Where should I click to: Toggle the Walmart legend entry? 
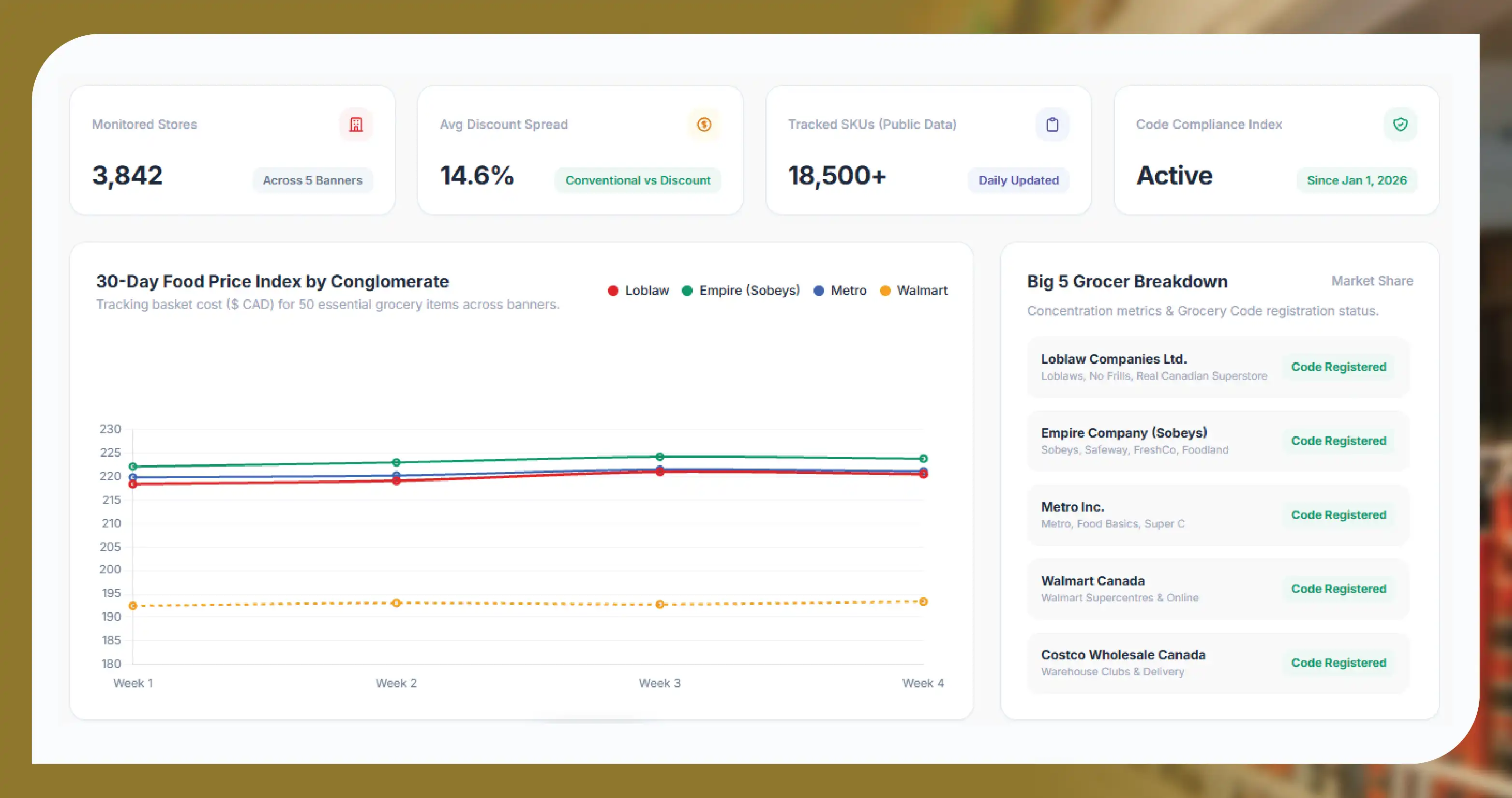pos(914,291)
